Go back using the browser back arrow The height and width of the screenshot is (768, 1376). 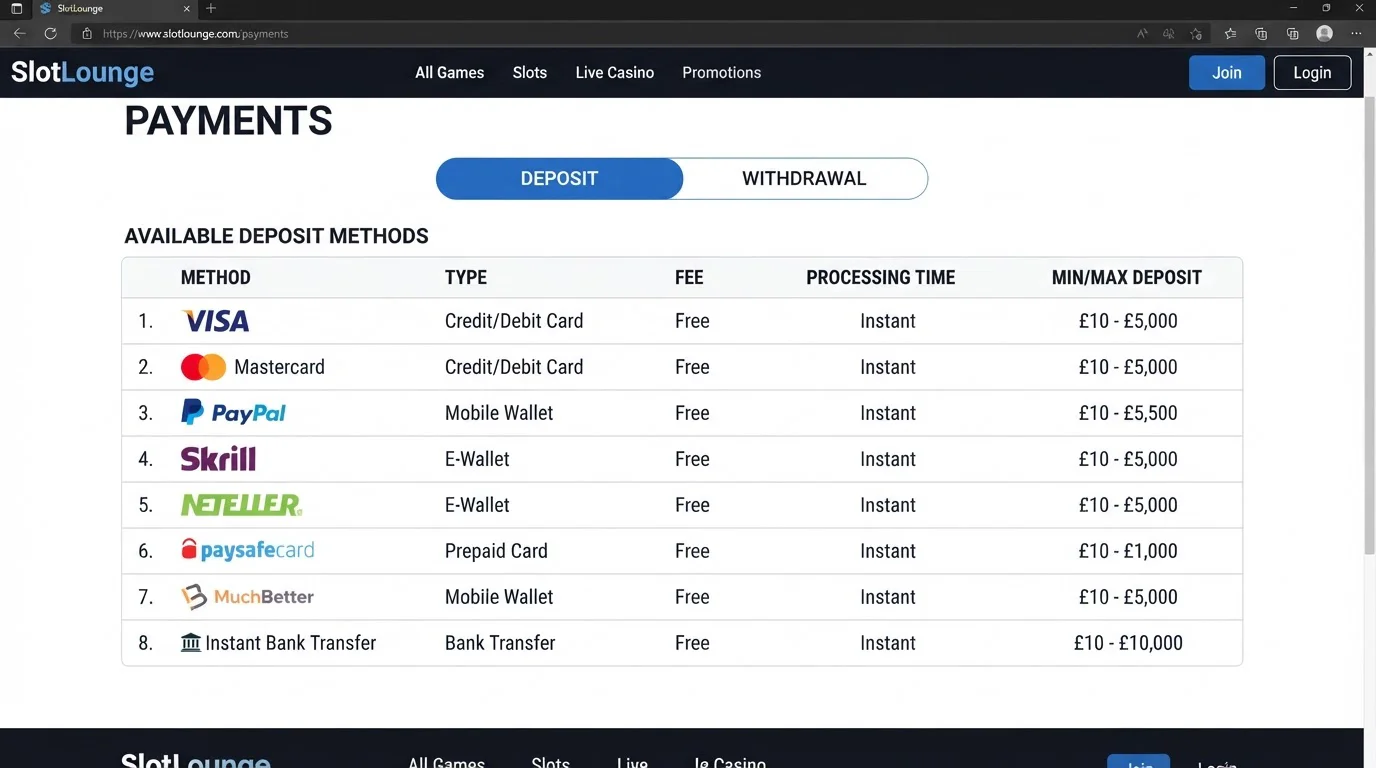19,33
